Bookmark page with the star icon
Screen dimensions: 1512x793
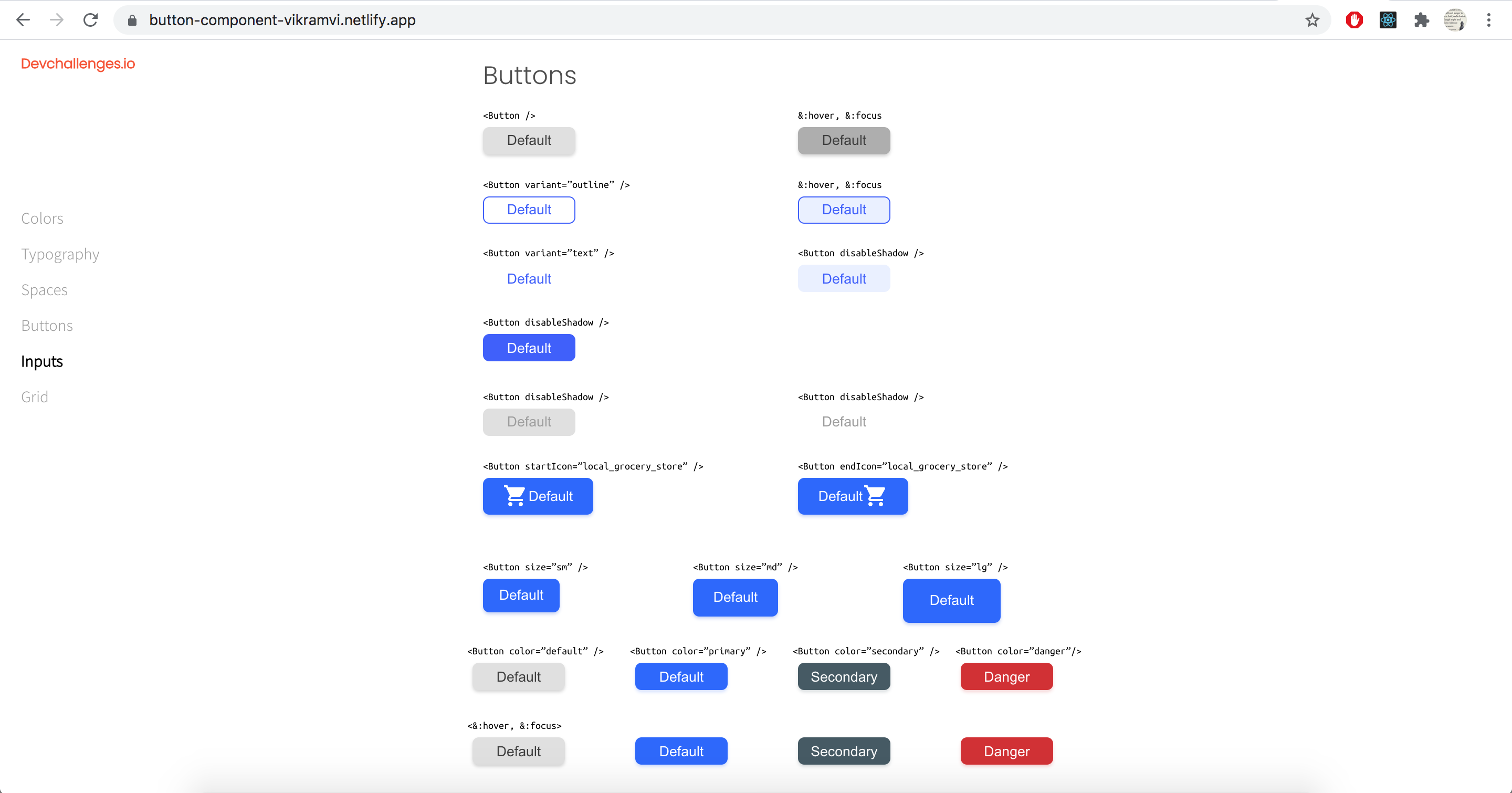(1312, 20)
